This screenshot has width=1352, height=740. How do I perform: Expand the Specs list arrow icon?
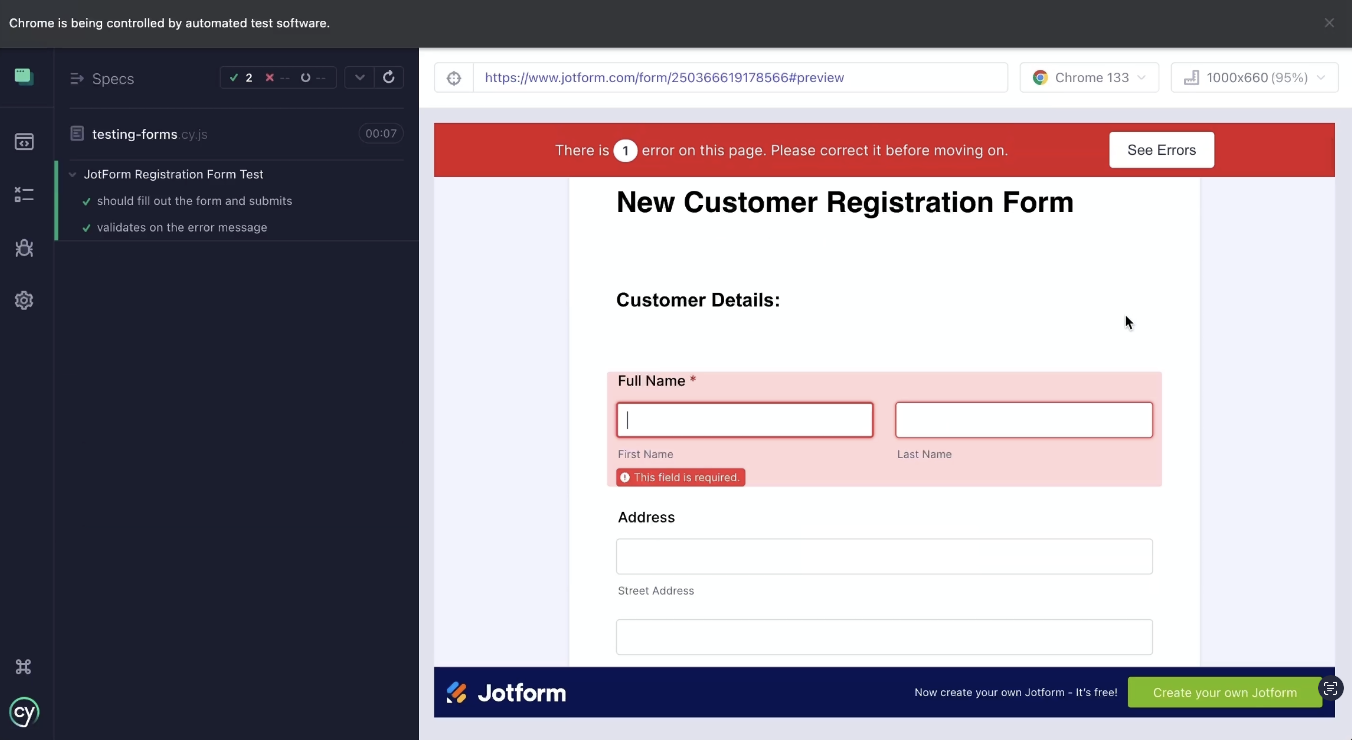click(77, 79)
